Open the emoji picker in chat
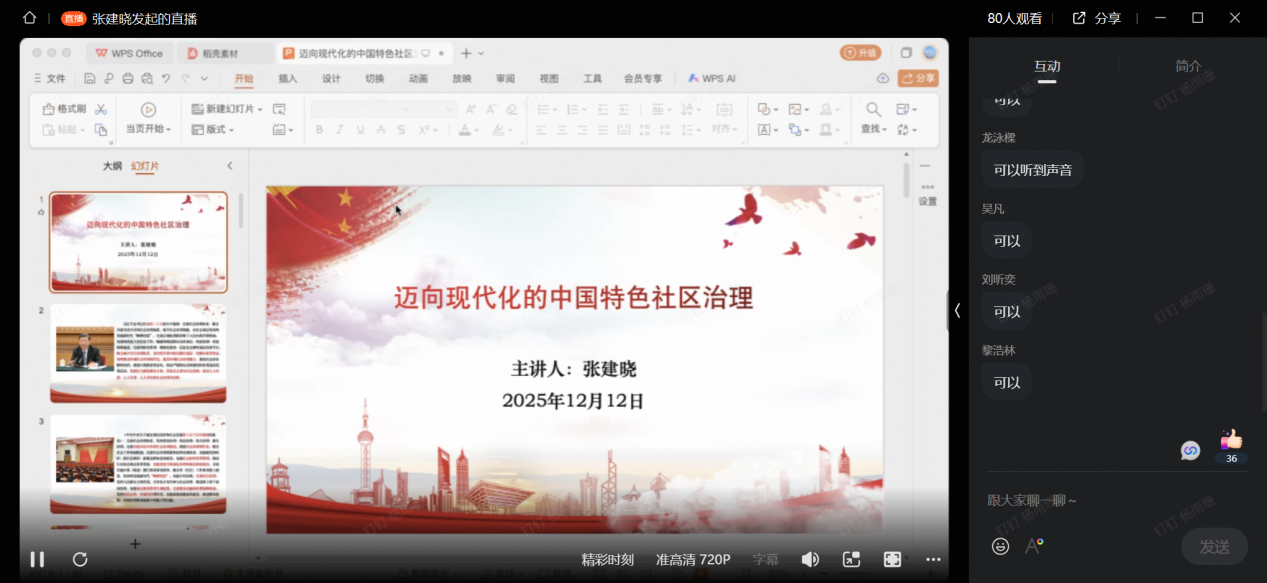The height and width of the screenshot is (583, 1267). pos(1000,546)
